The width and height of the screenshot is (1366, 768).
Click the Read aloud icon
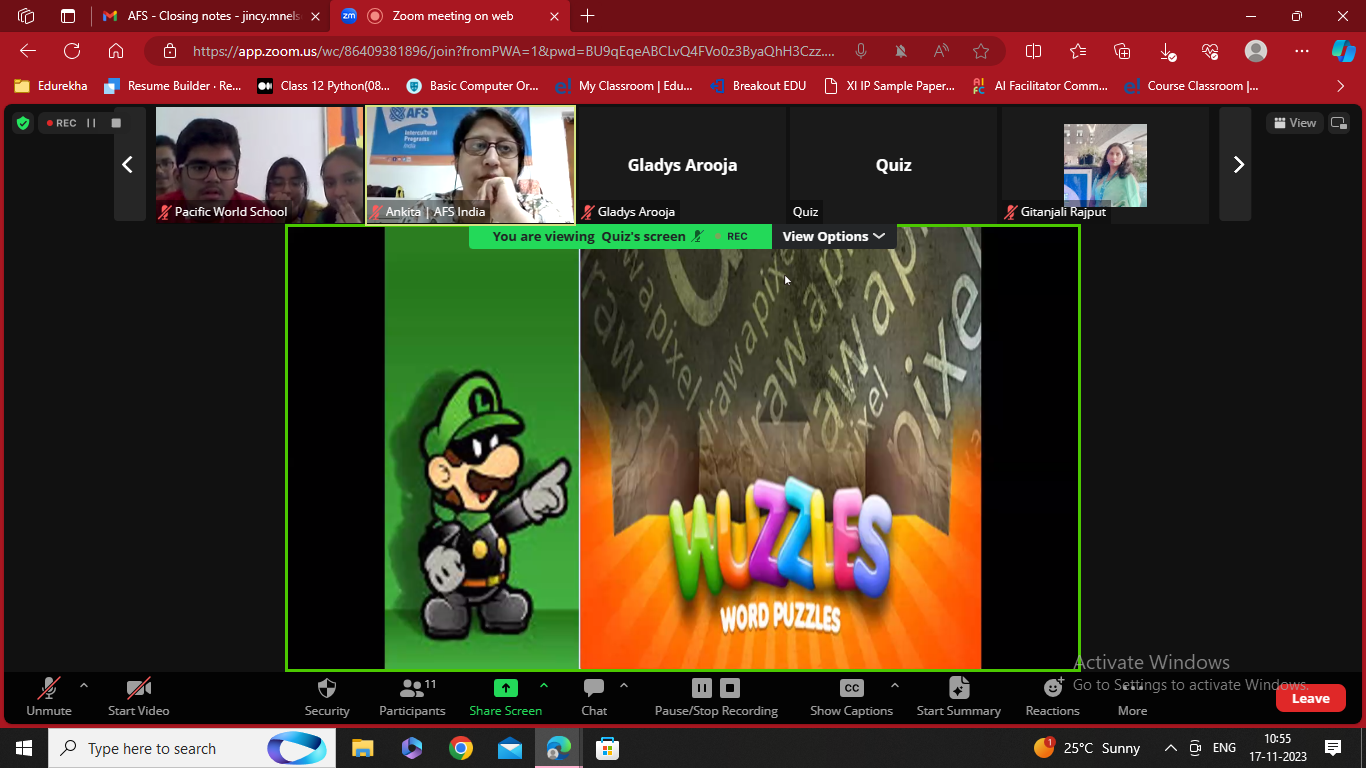click(x=941, y=51)
